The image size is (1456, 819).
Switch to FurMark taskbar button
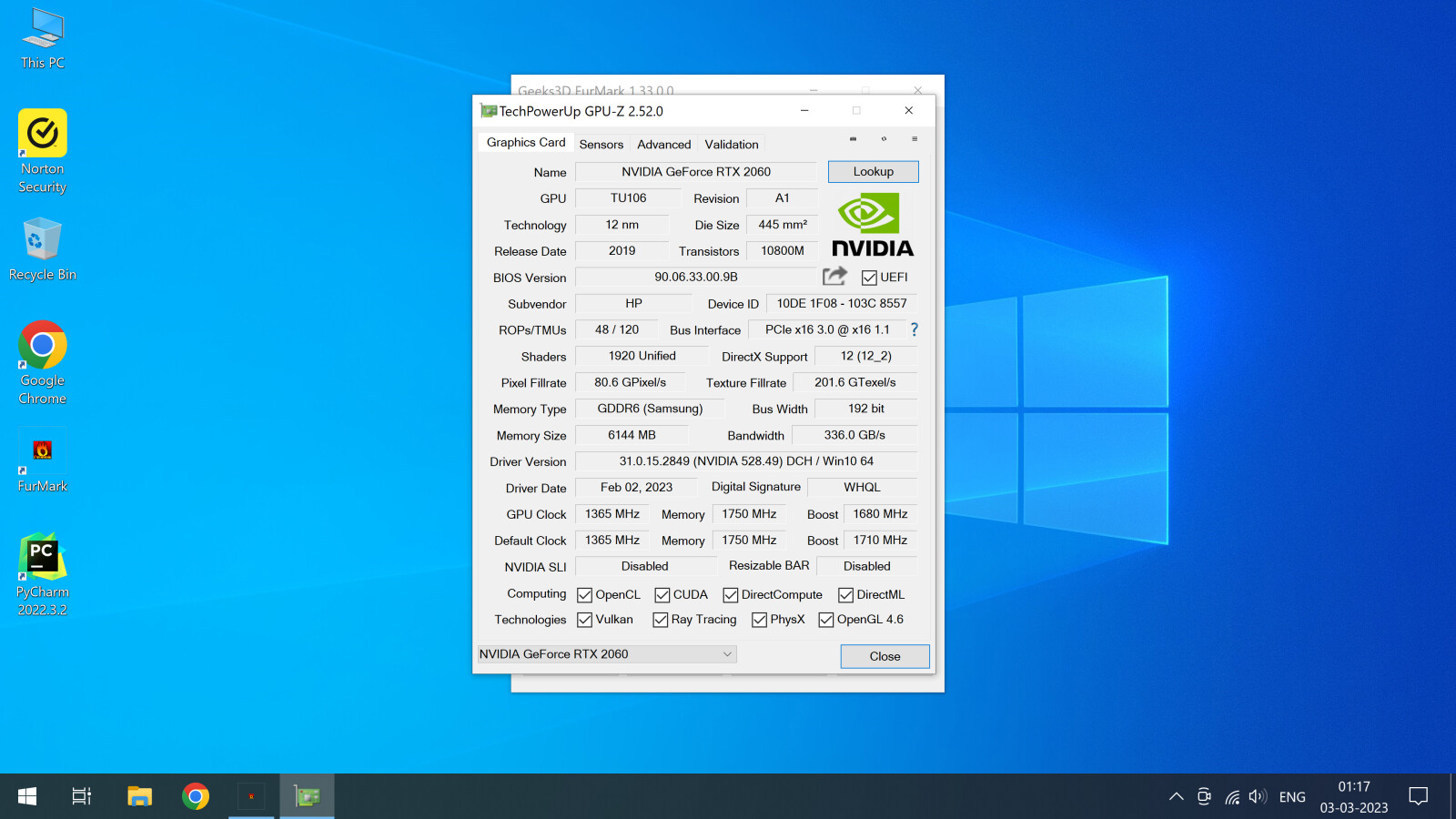coord(251,796)
